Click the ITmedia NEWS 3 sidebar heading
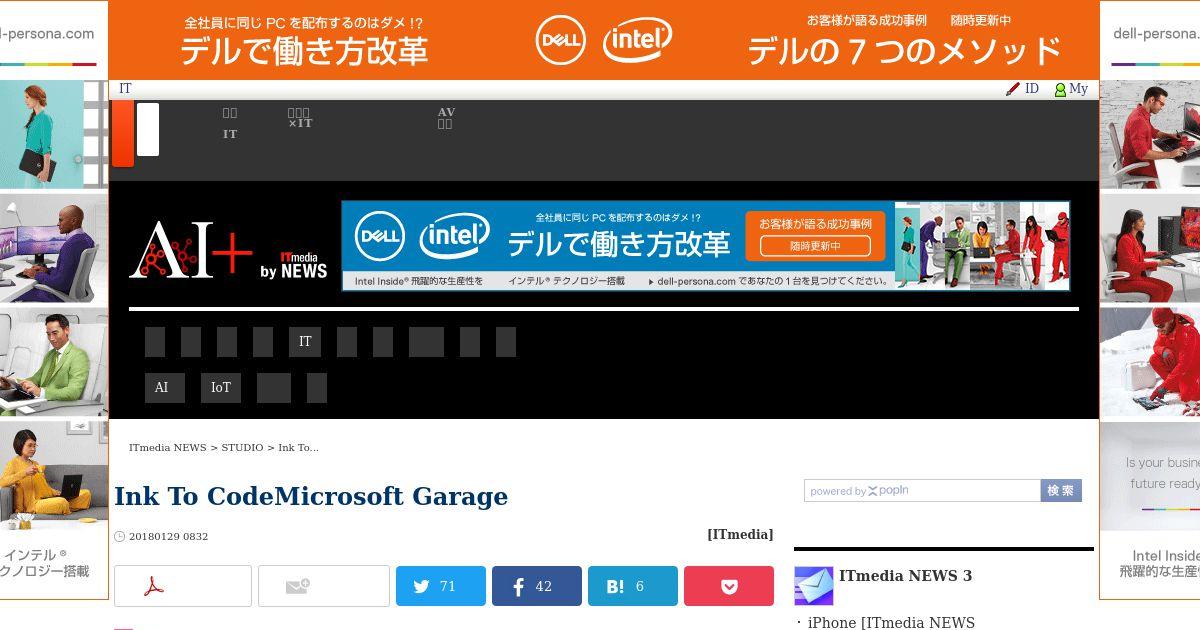 pyautogui.click(x=905, y=576)
